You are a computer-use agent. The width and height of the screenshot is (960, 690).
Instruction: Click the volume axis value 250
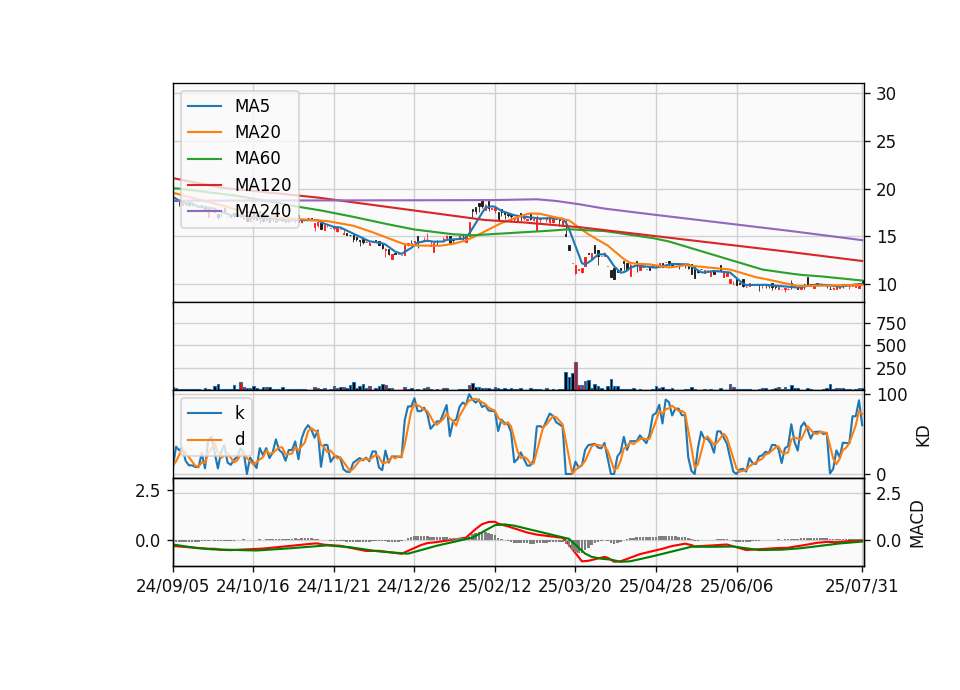(x=891, y=369)
